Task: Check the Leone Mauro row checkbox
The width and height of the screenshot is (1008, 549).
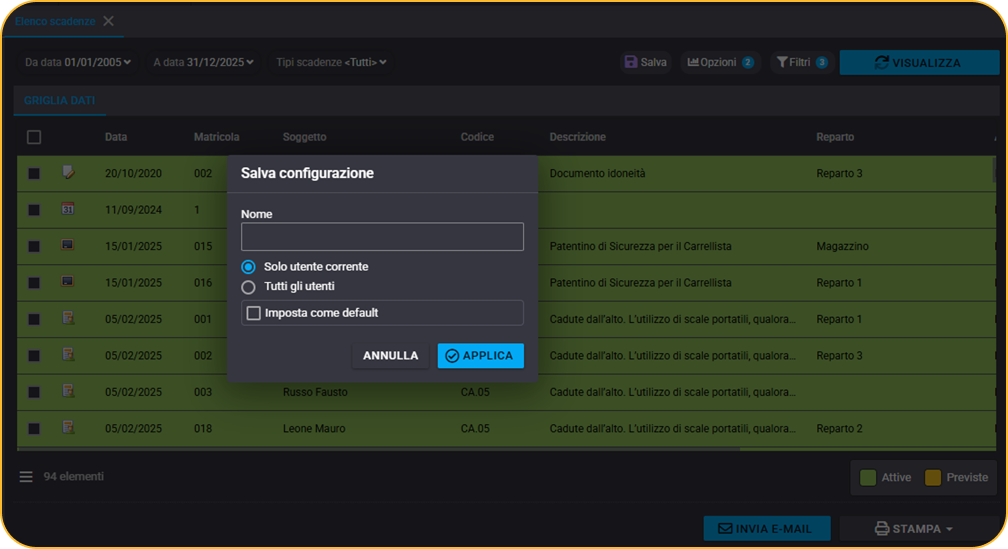Action: pos(34,429)
